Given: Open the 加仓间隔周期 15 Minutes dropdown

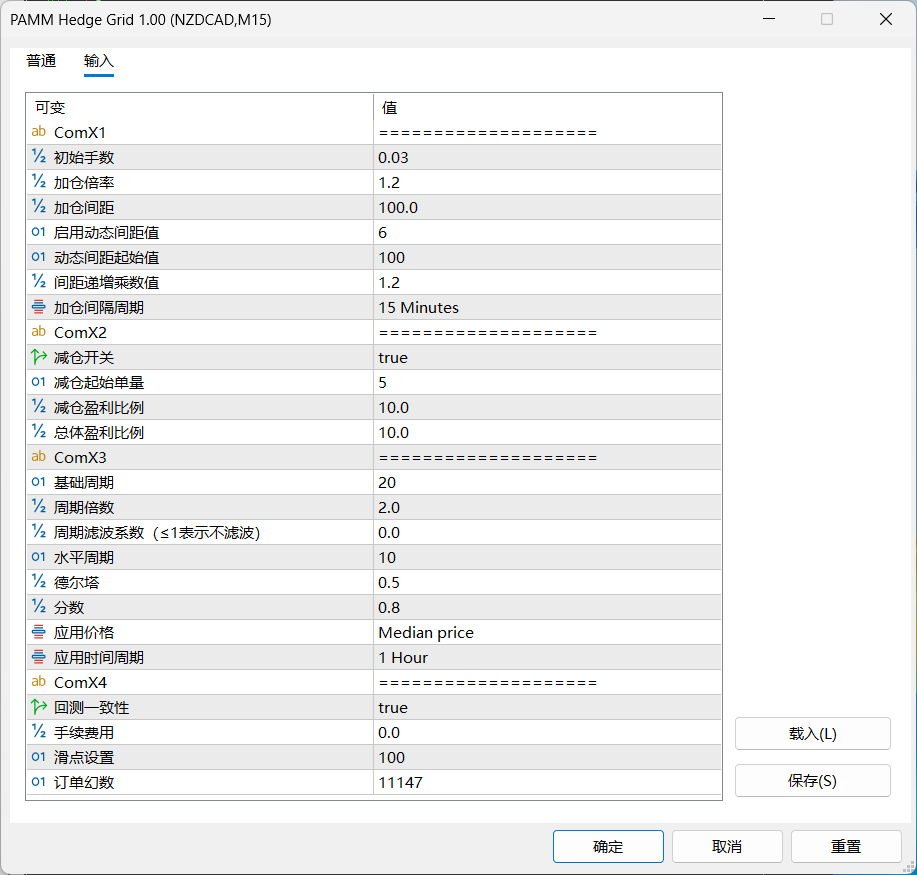Looking at the screenshot, I should coord(547,307).
